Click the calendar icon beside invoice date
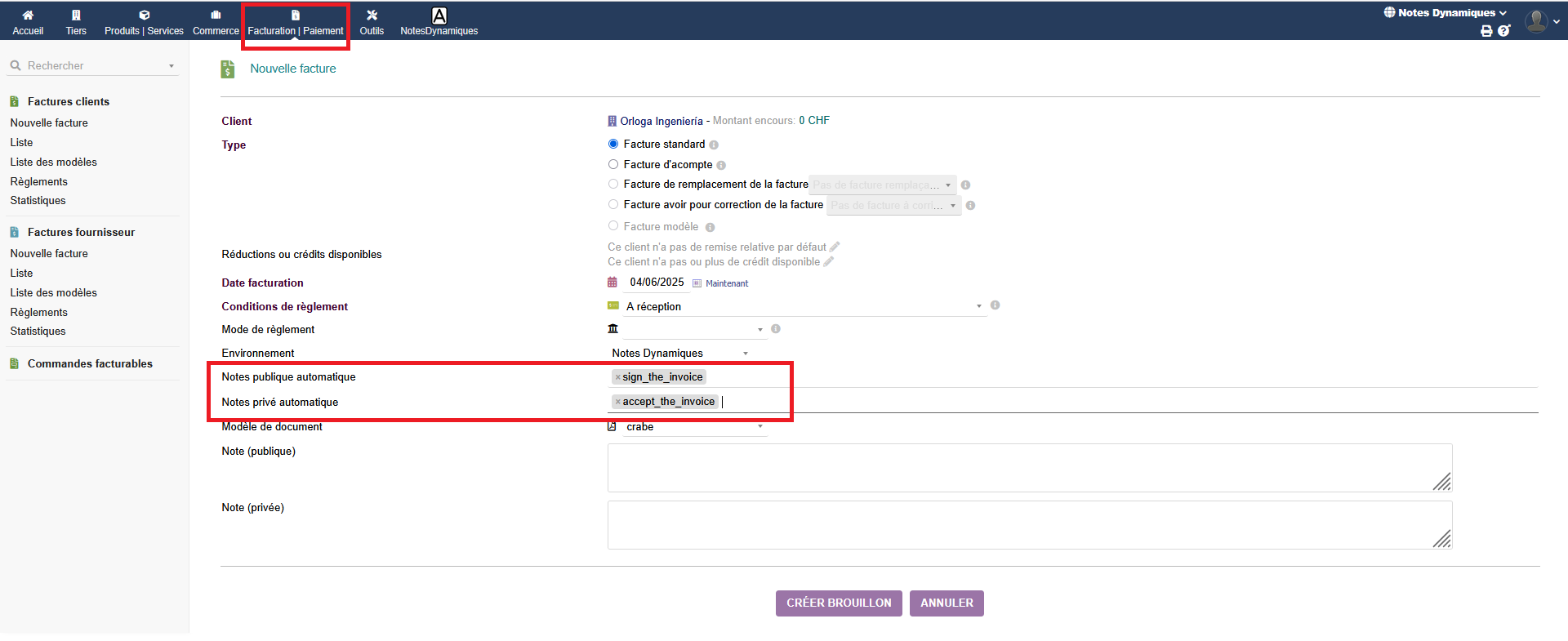This screenshot has height=641, width=1568. click(x=612, y=283)
